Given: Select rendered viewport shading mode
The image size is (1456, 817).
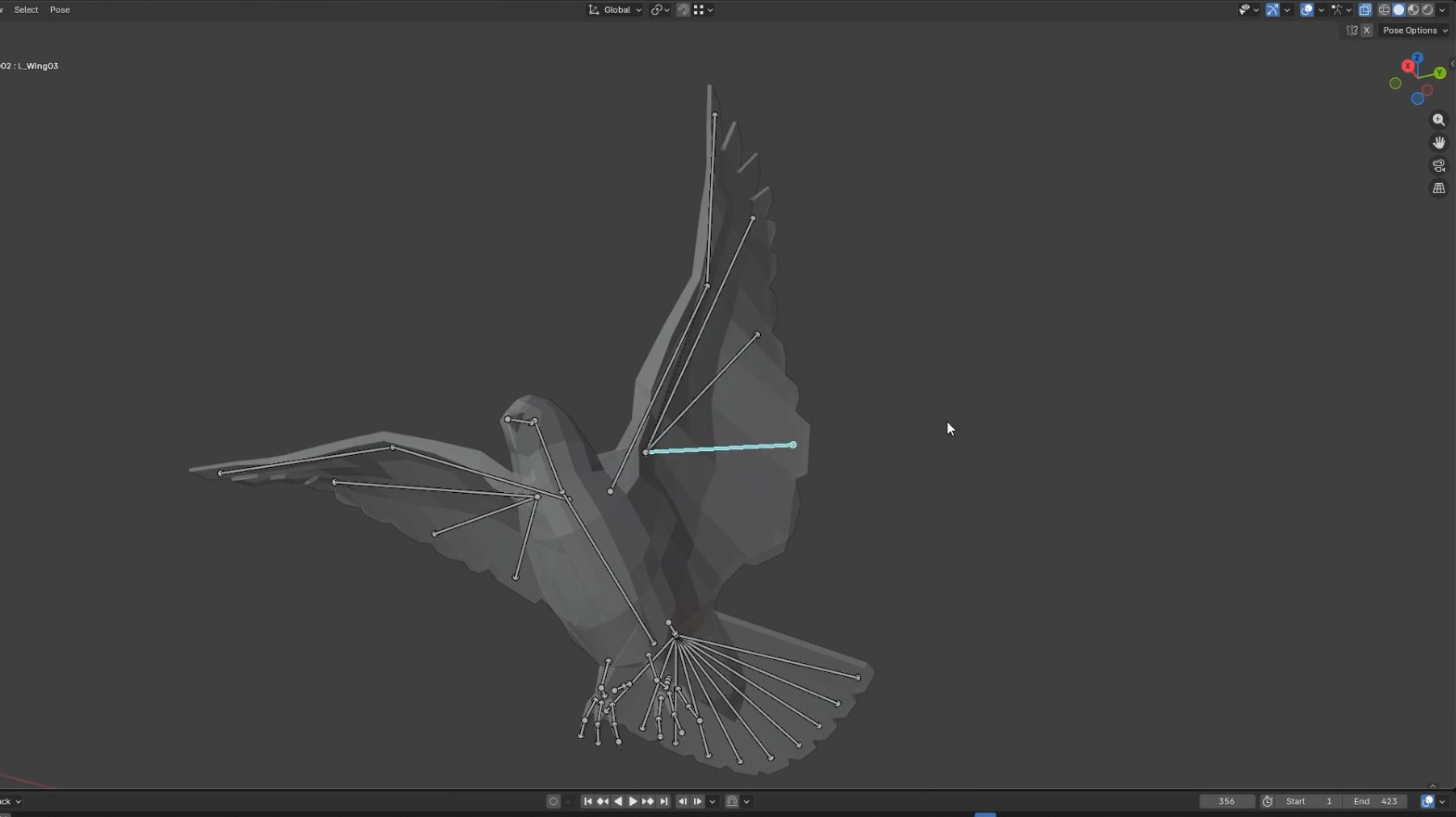Looking at the screenshot, I should [x=1428, y=10].
